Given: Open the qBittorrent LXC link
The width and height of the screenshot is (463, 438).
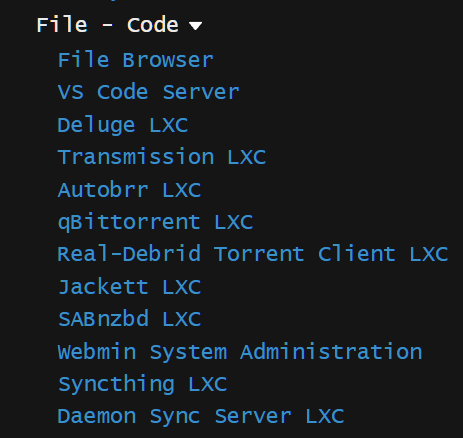Looking at the screenshot, I should 155,222.
